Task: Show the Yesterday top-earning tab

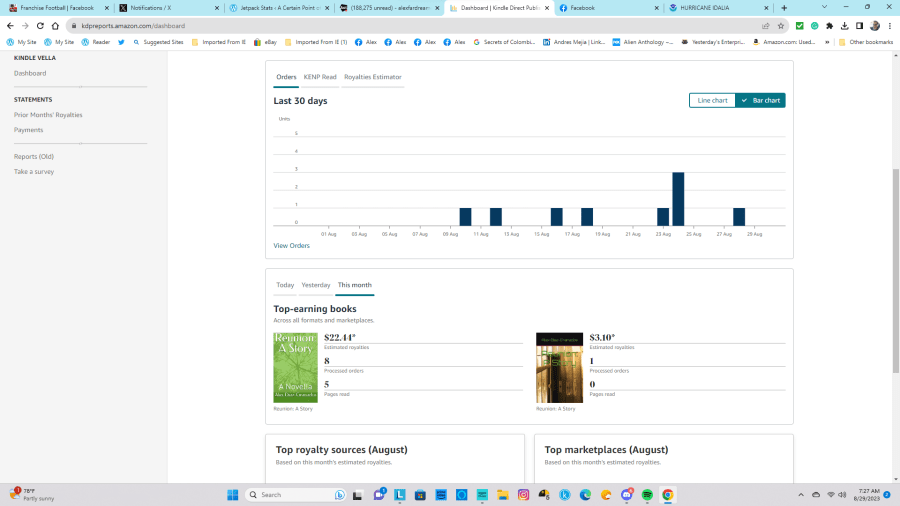Action: (x=316, y=285)
